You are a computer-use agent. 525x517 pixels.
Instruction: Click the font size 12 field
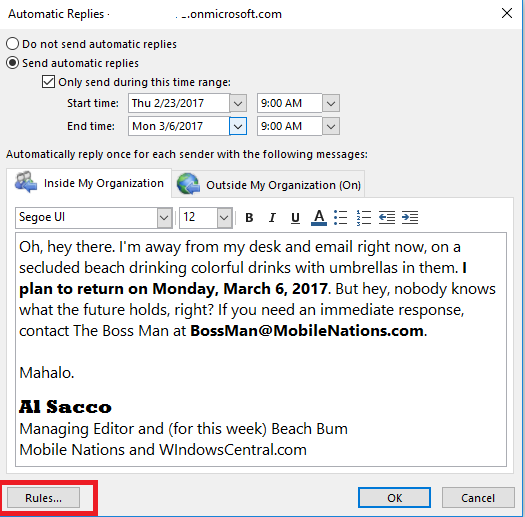198,218
